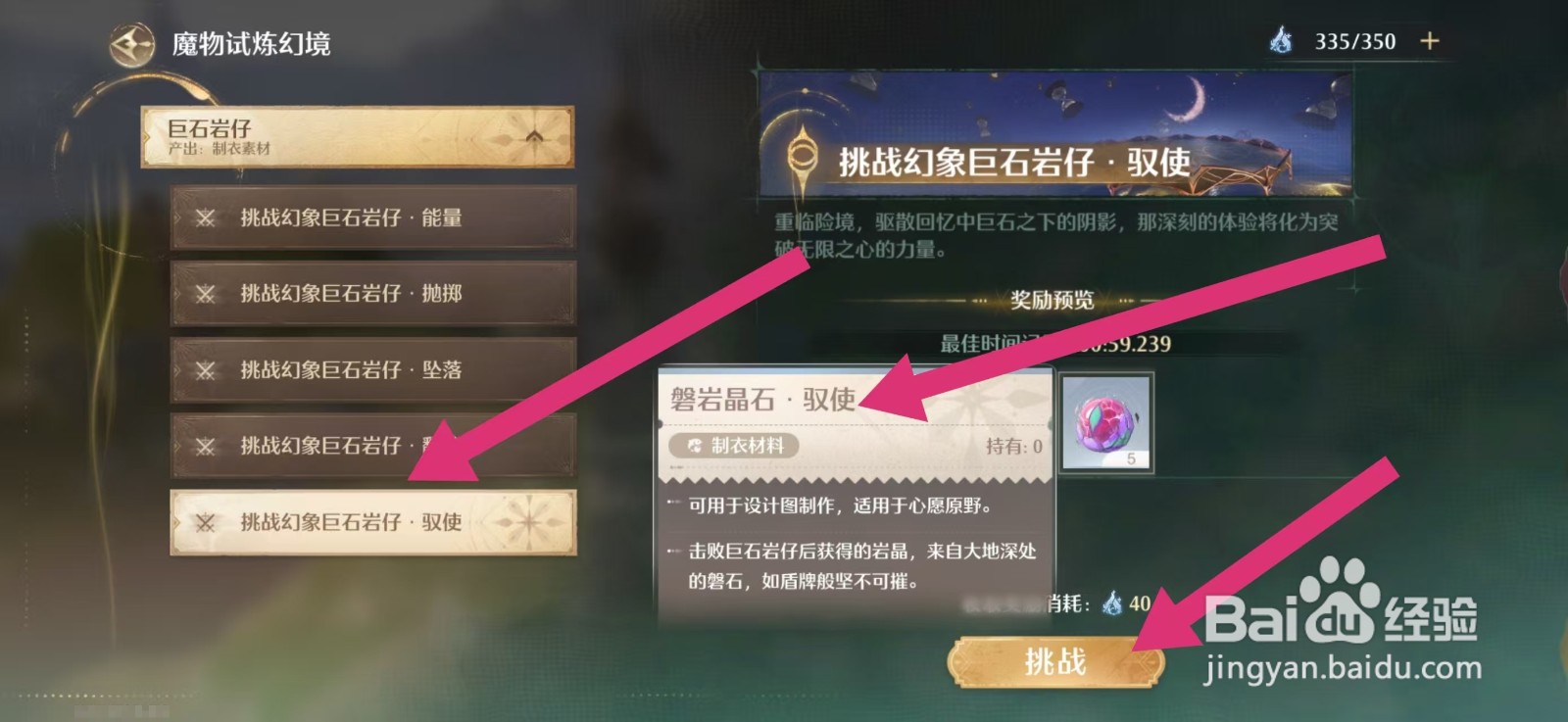This screenshot has height=722, width=1568.
Task: Click the stamina cost crystal icon near 40
Action: pyautogui.click(x=1112, y=603)
